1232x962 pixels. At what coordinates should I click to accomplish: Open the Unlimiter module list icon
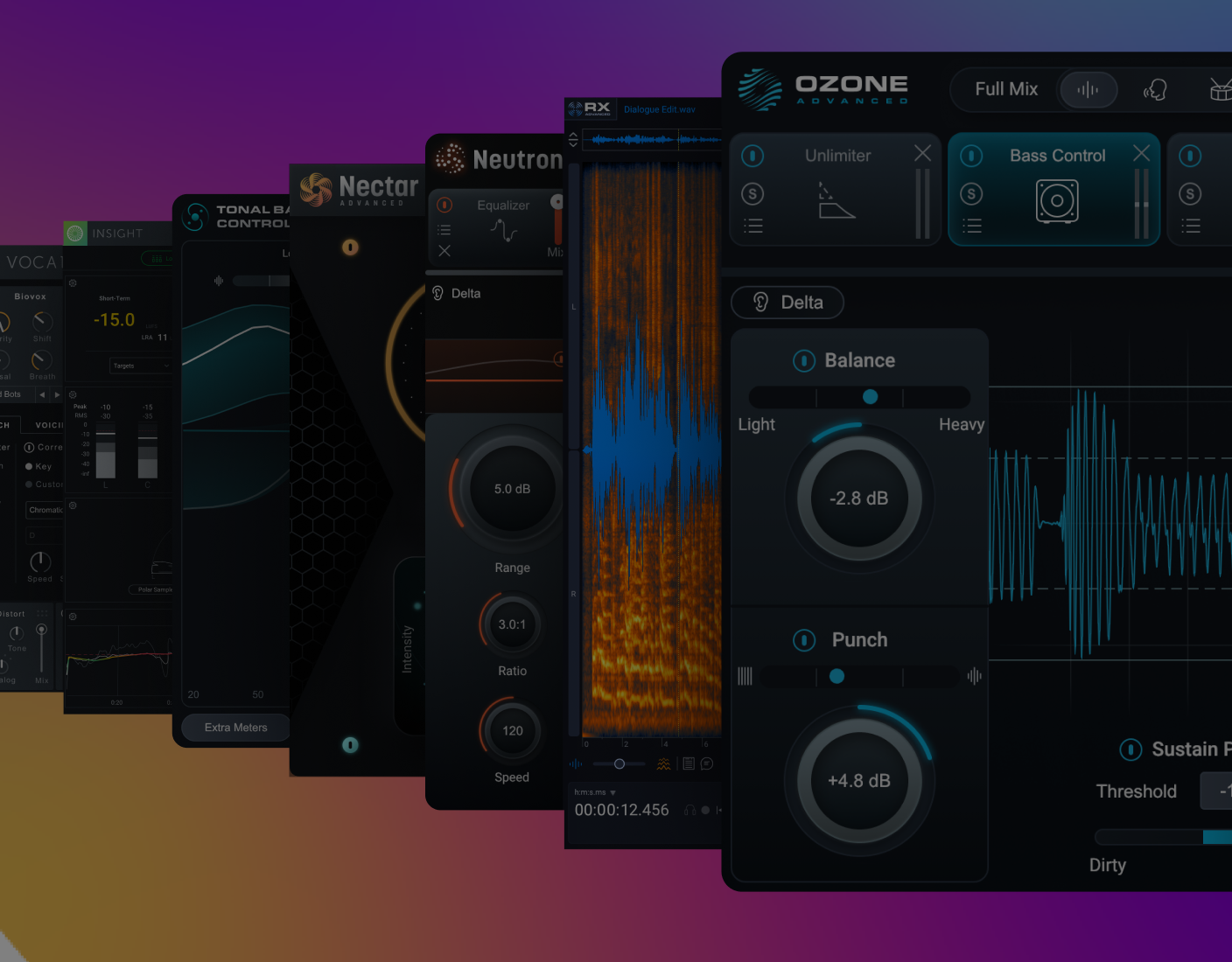[x=752, y=227]
